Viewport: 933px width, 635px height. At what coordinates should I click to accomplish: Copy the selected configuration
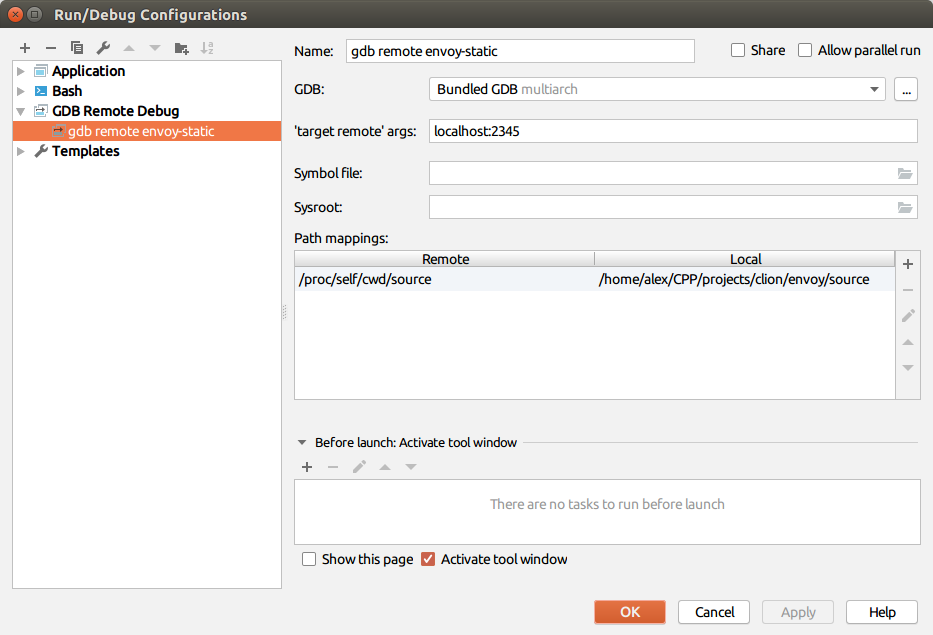(76, 47)
